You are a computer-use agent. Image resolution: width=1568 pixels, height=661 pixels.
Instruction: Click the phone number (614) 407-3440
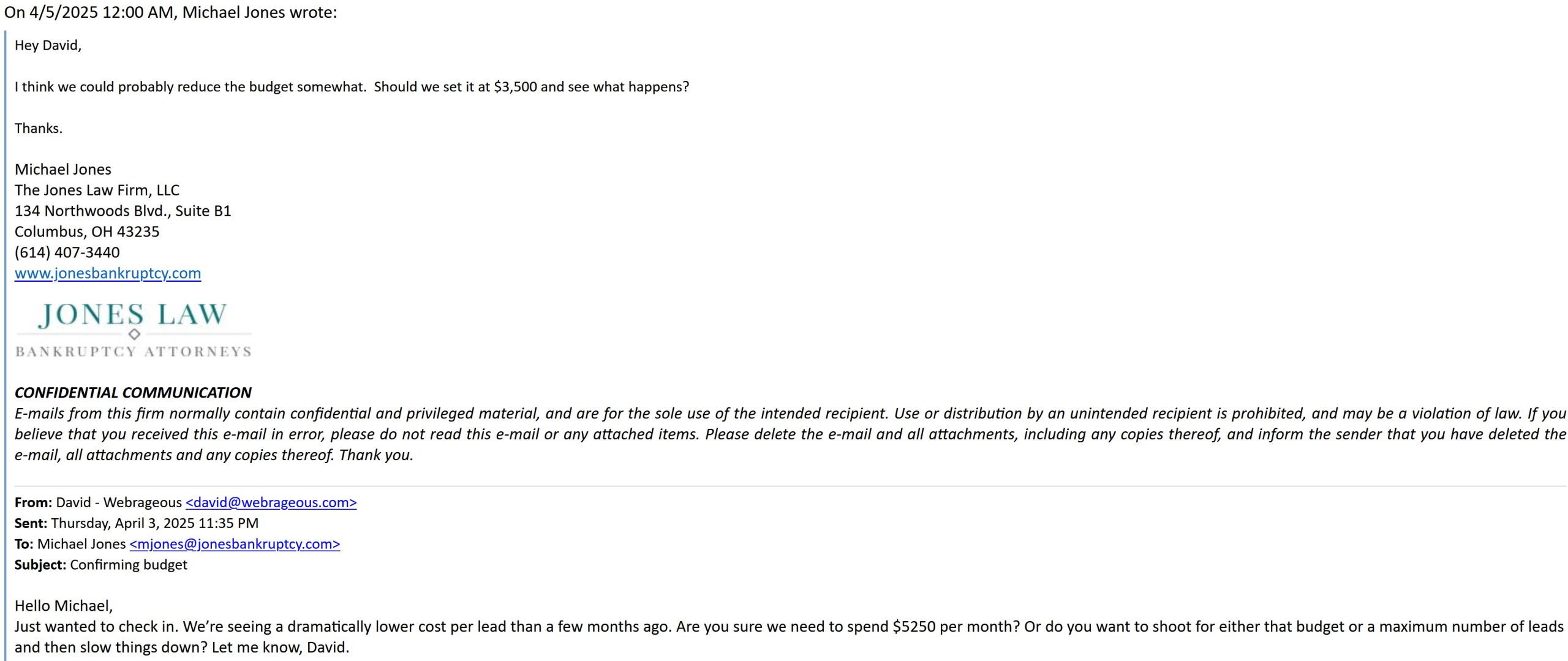click(x=67, y=252)
